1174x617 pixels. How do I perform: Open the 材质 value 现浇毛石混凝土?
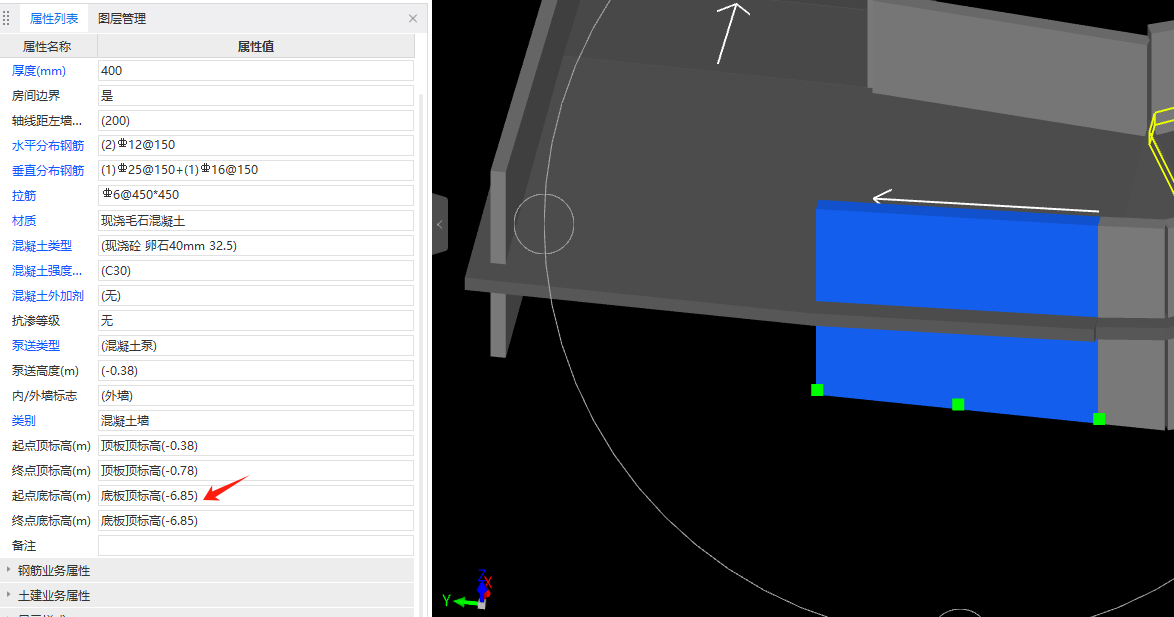tap(256, 221)
